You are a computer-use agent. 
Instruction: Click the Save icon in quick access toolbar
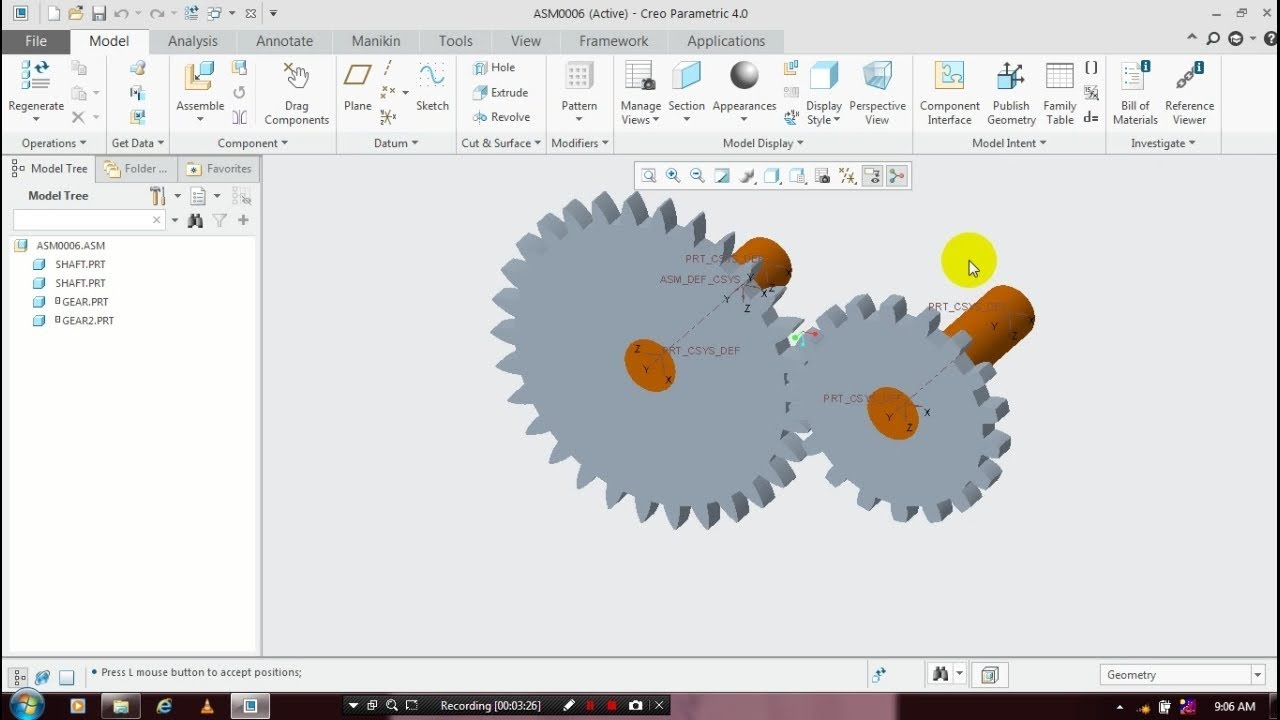point(98,13)
